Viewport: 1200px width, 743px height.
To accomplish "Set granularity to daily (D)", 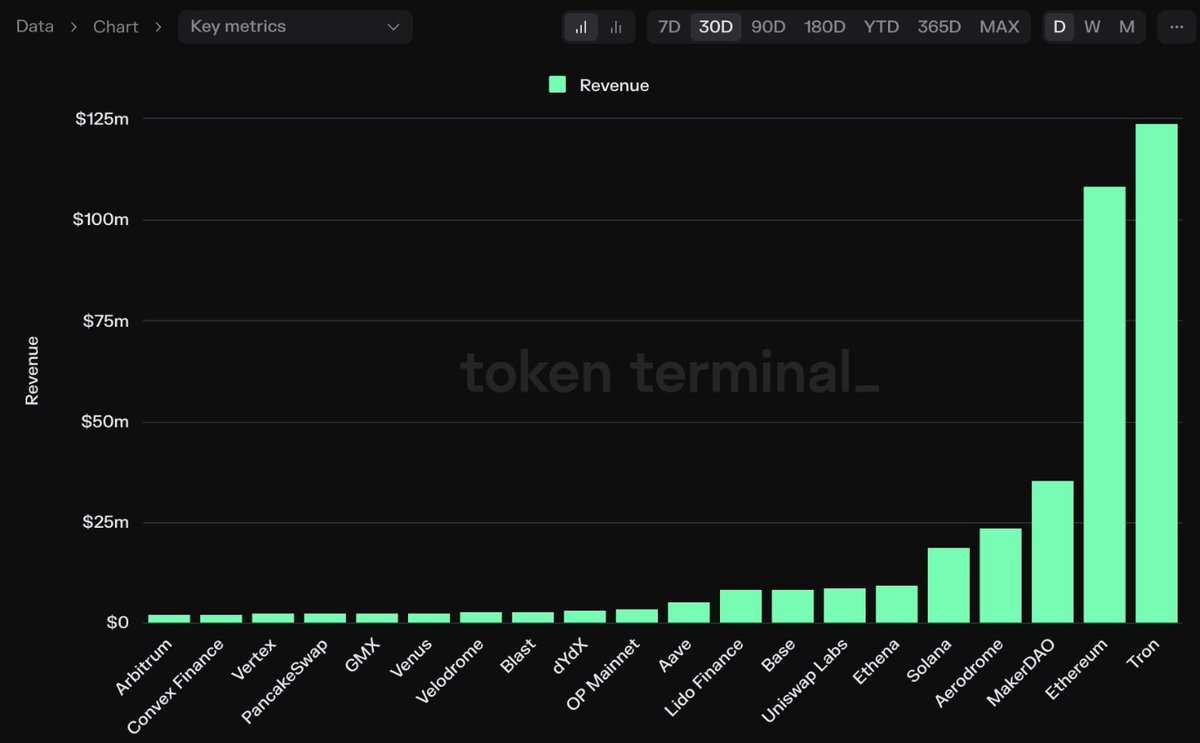I will 1059,27.
